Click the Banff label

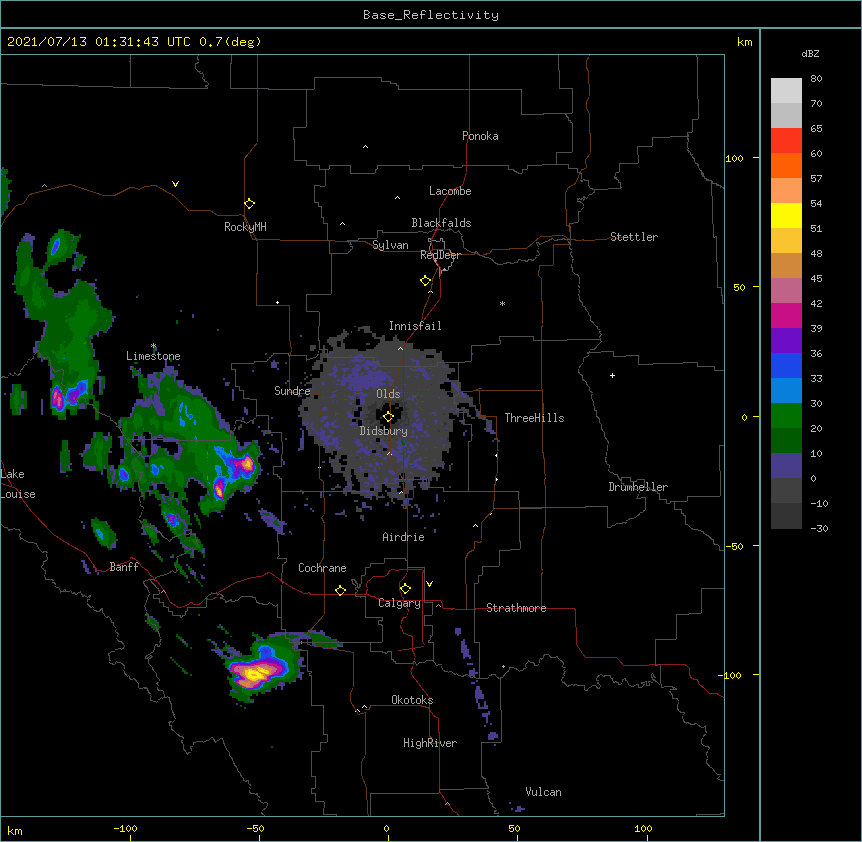coord(124,567)
